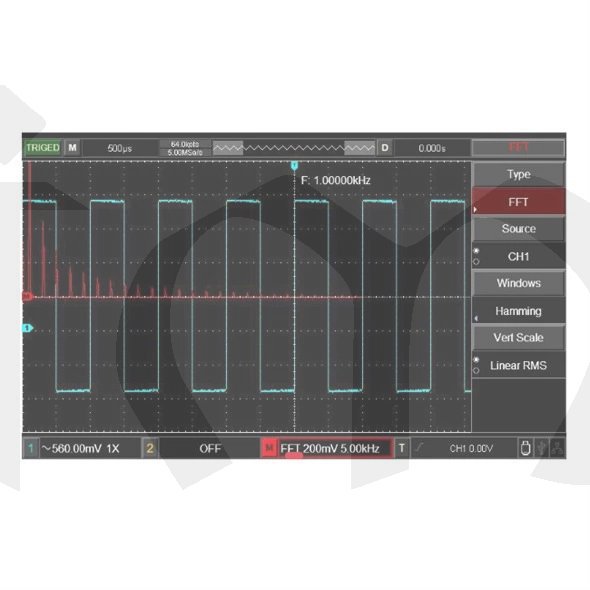Screen dimensions: 590x590
Task: Open the Source menu item
Action: pyautogui.click(x=519, y=229)
